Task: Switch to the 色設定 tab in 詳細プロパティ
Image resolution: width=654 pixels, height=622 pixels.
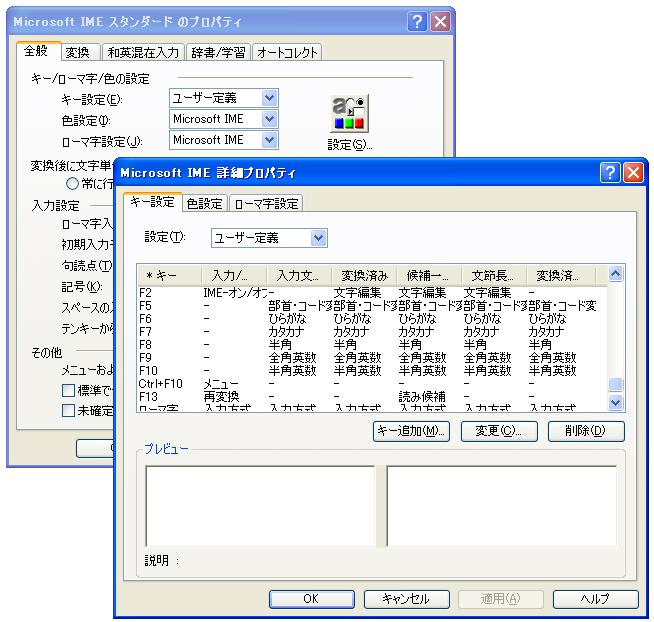Action: coord(204,204)
